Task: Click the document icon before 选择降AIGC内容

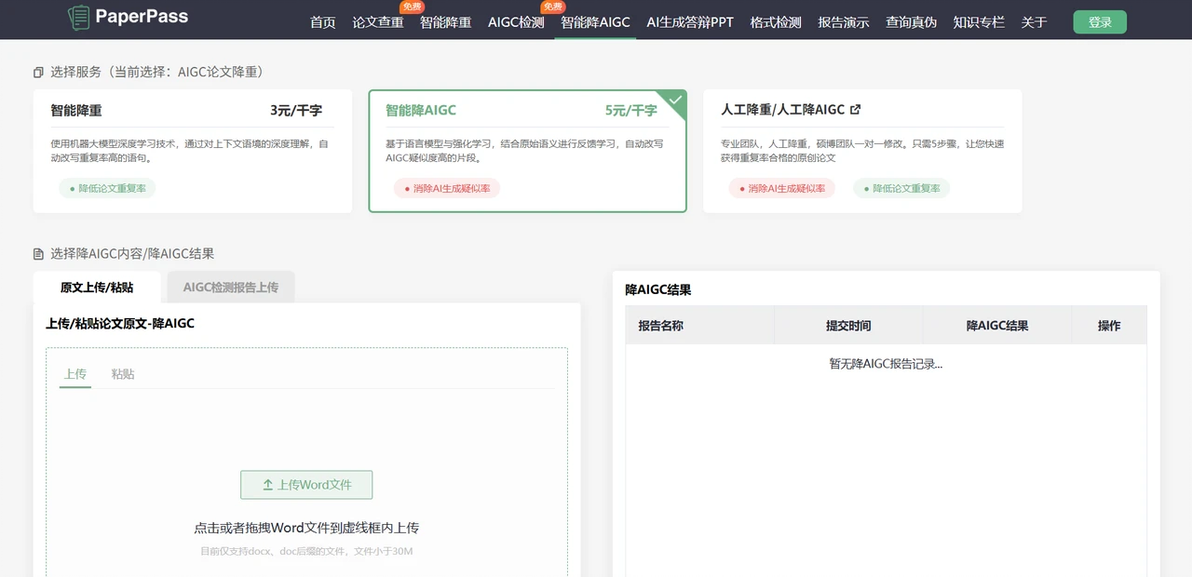Action: click(x=38, y=254)
